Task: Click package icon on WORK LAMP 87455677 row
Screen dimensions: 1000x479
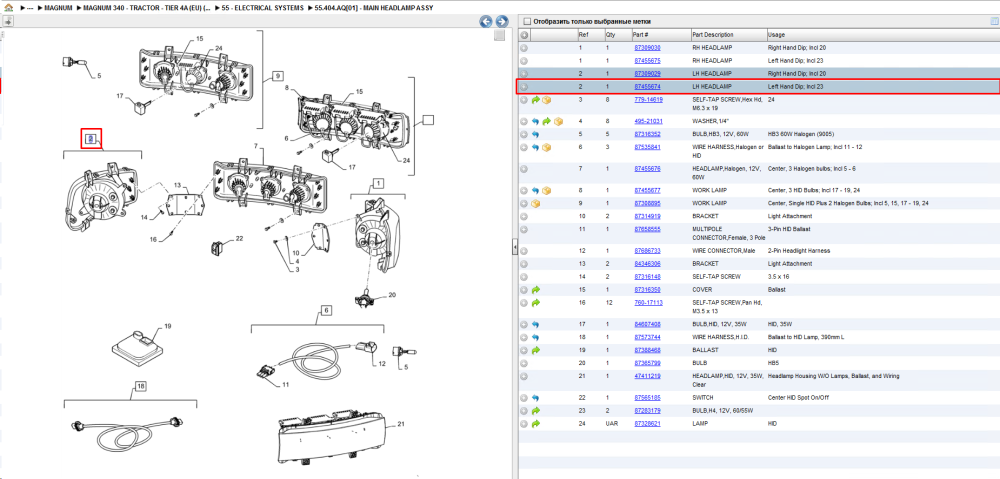Action: pyautogui.click(x=547, y=191)
